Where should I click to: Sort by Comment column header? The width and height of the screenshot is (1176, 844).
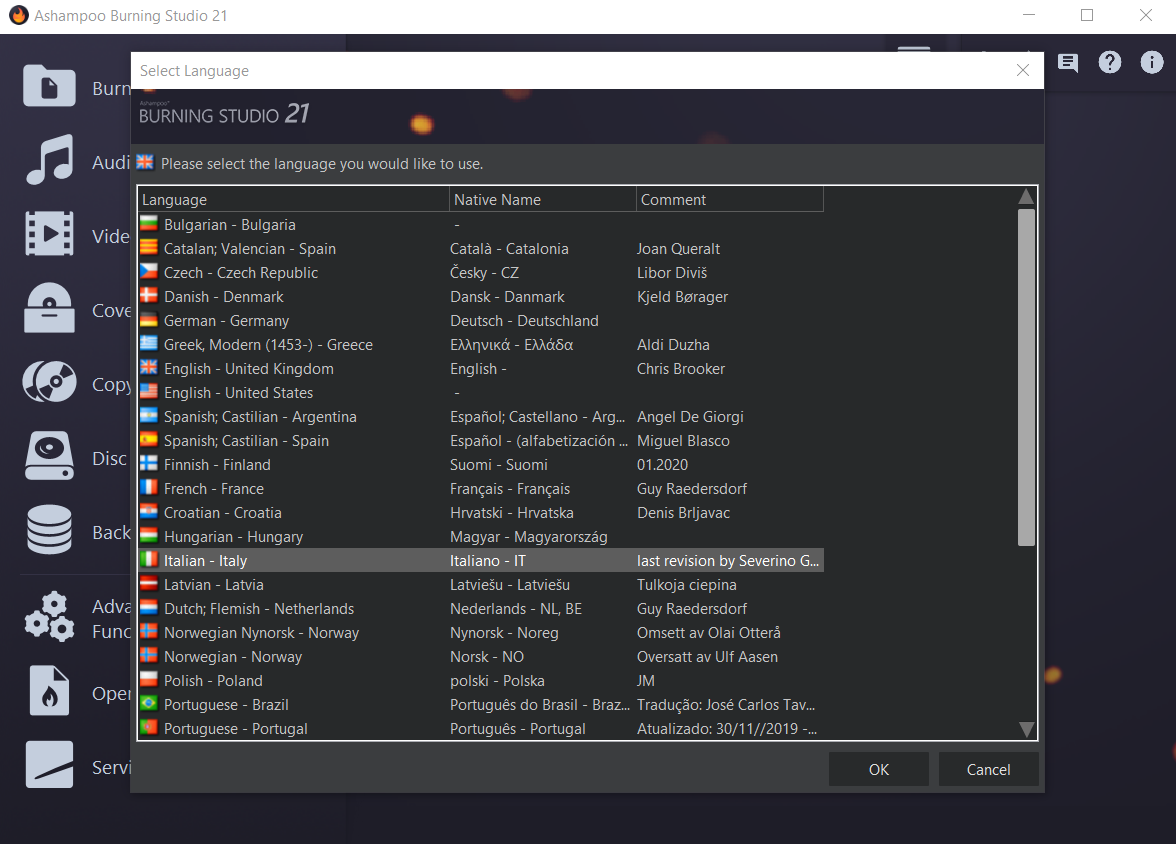[x=730, y=200]
